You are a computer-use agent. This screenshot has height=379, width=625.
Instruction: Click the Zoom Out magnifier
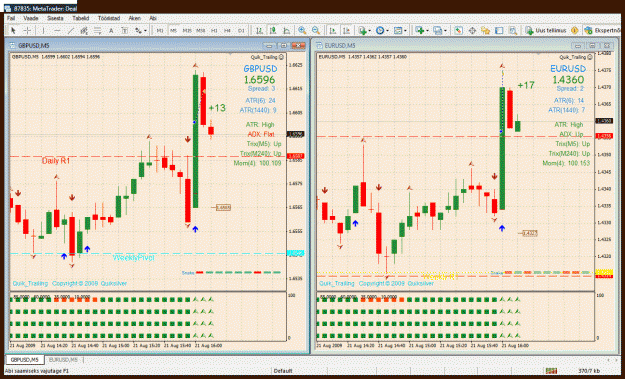pyautogui.click(x=316, y=31)
